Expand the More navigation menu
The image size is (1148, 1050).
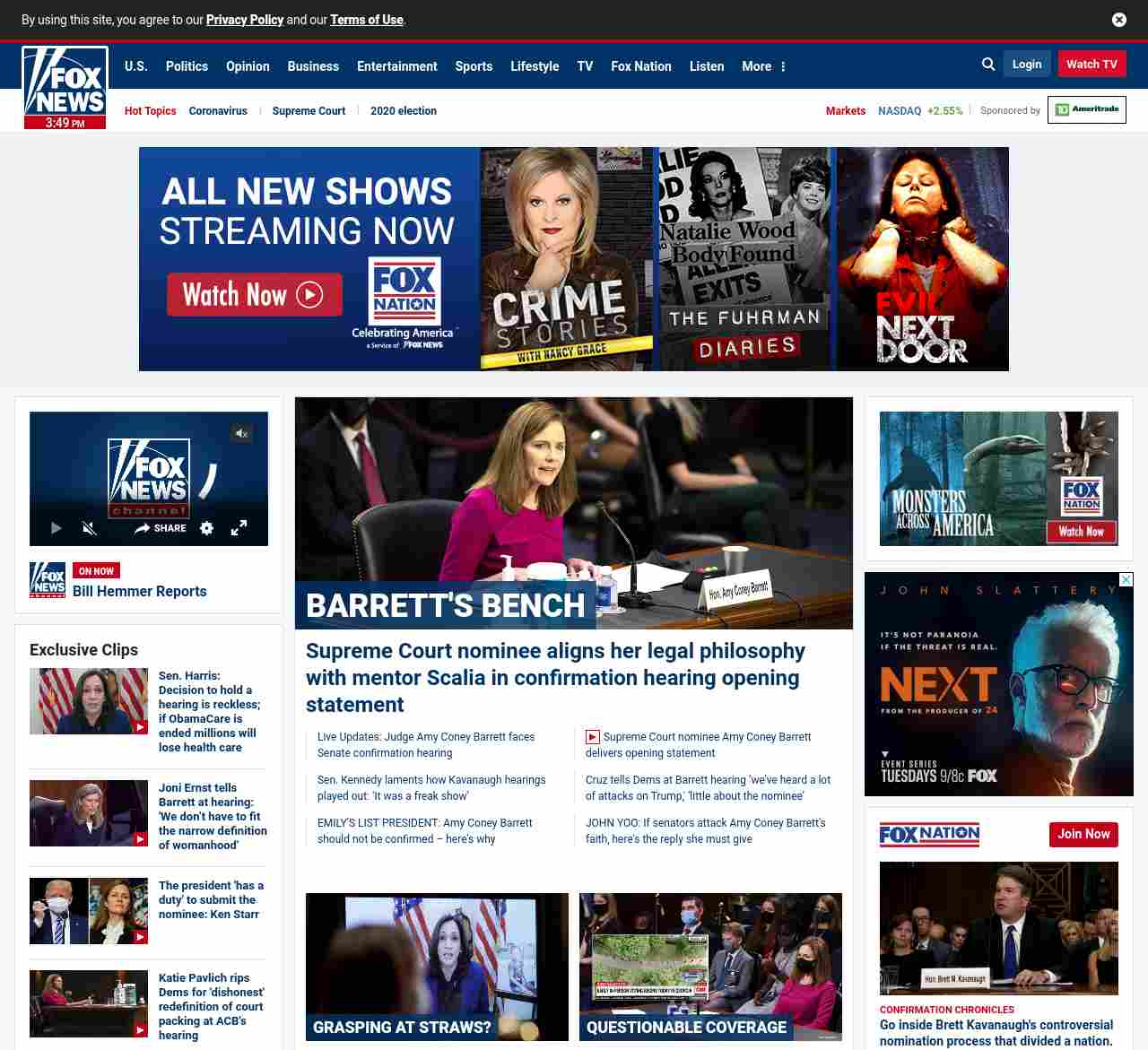(763, 66)
